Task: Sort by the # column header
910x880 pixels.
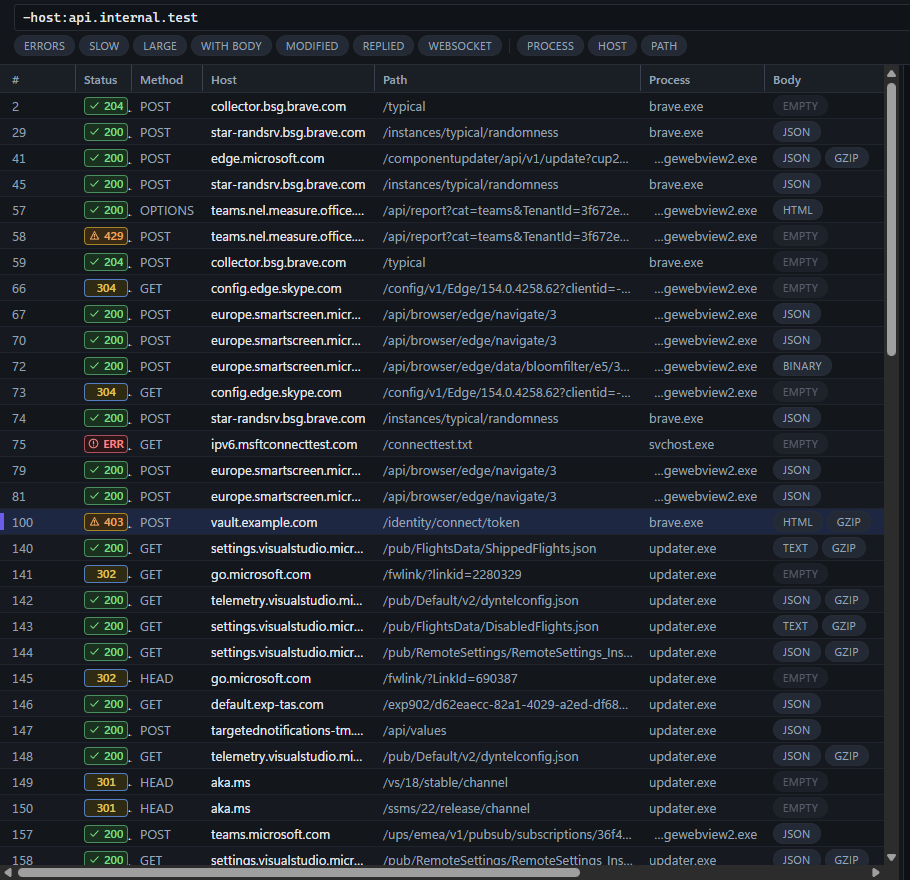Action: click(38, 80)
